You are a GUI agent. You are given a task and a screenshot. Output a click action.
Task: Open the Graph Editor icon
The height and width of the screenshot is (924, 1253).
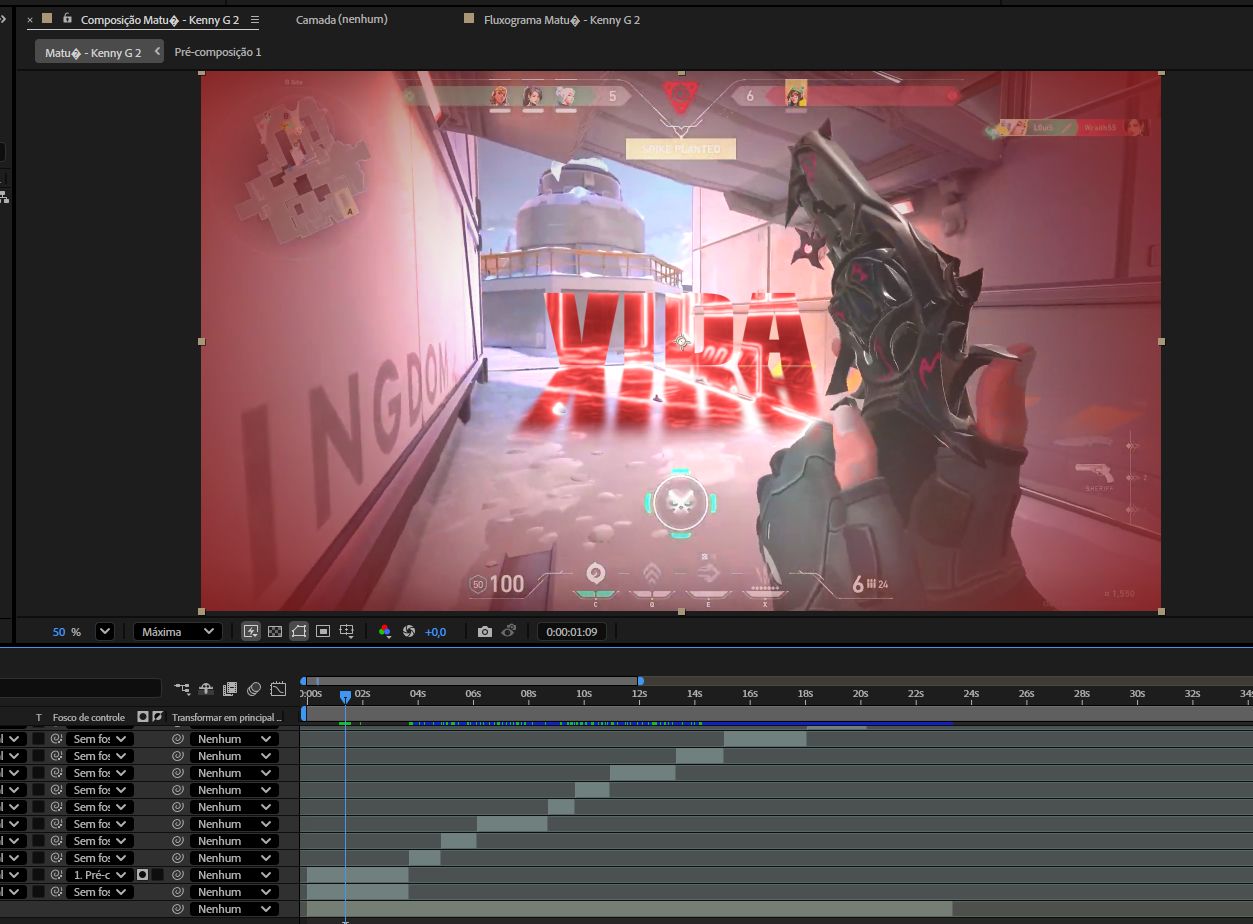[x=278, y=688]
